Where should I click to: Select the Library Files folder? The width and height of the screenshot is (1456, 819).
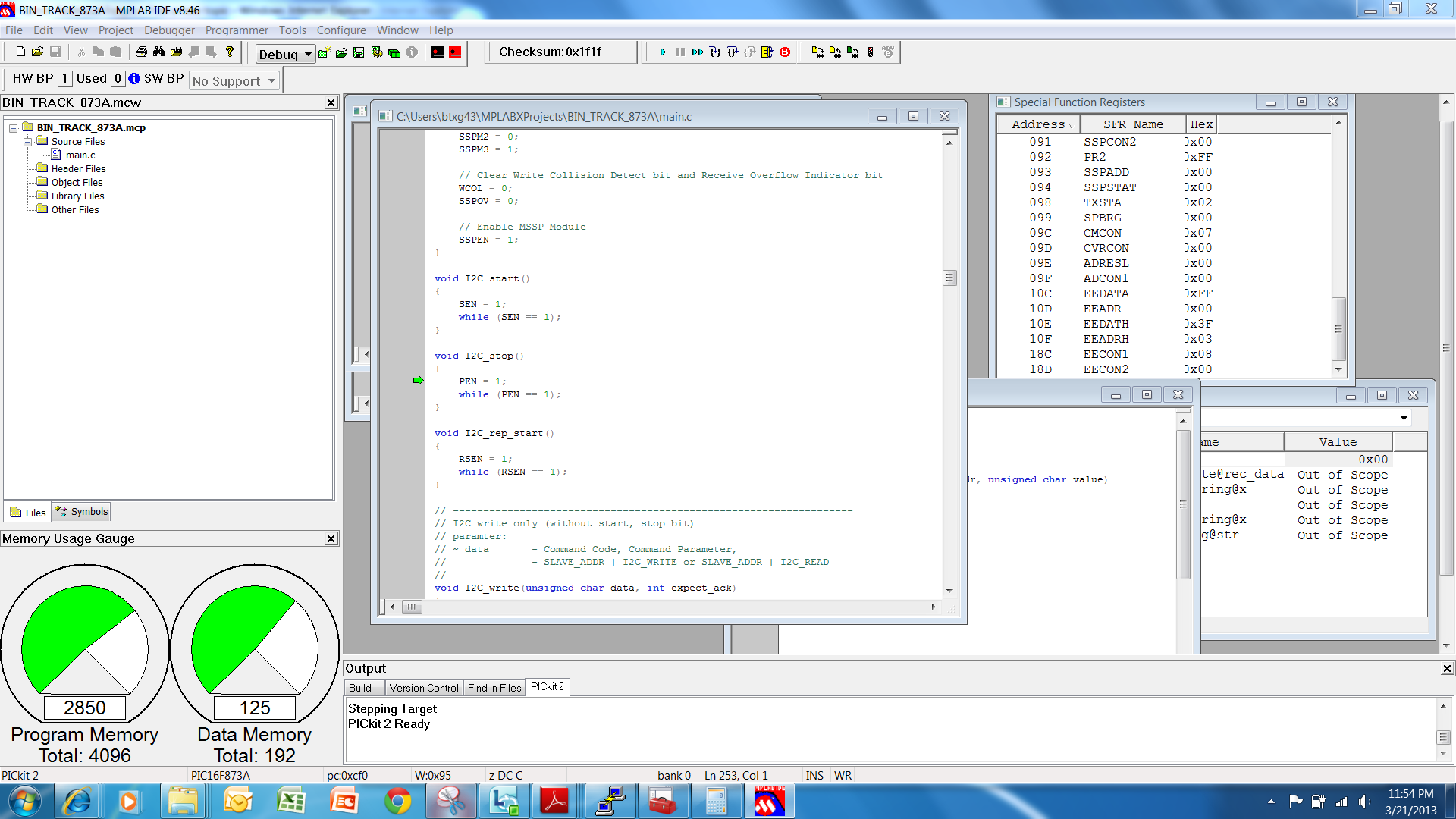[x=77, y=196]
